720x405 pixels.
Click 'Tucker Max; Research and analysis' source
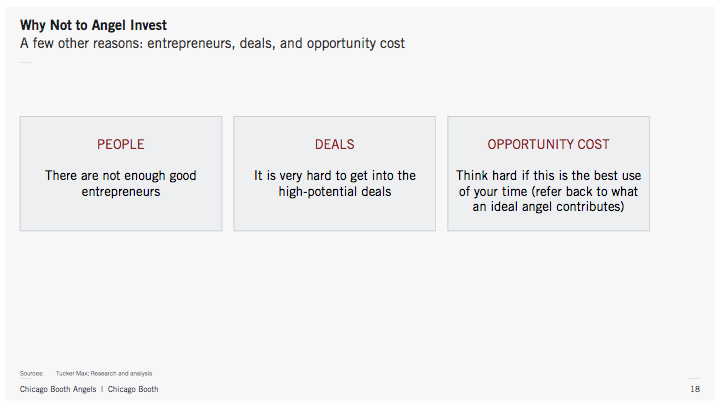coord(104,373)
